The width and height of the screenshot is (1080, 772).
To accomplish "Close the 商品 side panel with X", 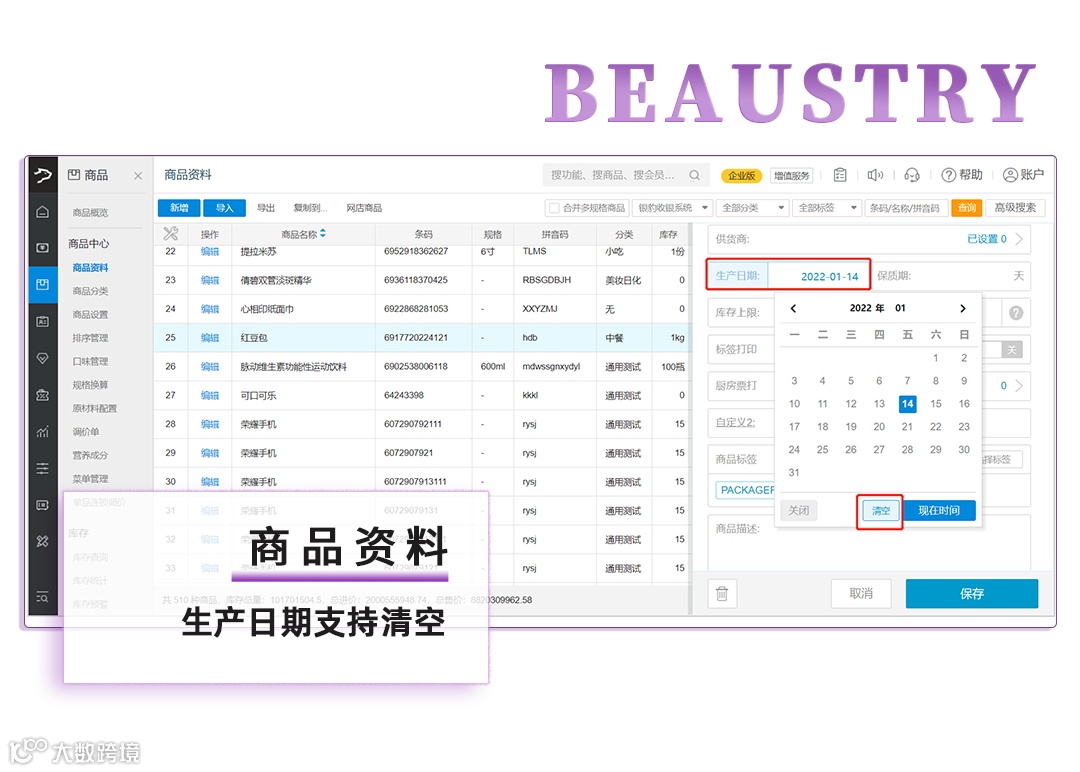I will click(138, 176).
